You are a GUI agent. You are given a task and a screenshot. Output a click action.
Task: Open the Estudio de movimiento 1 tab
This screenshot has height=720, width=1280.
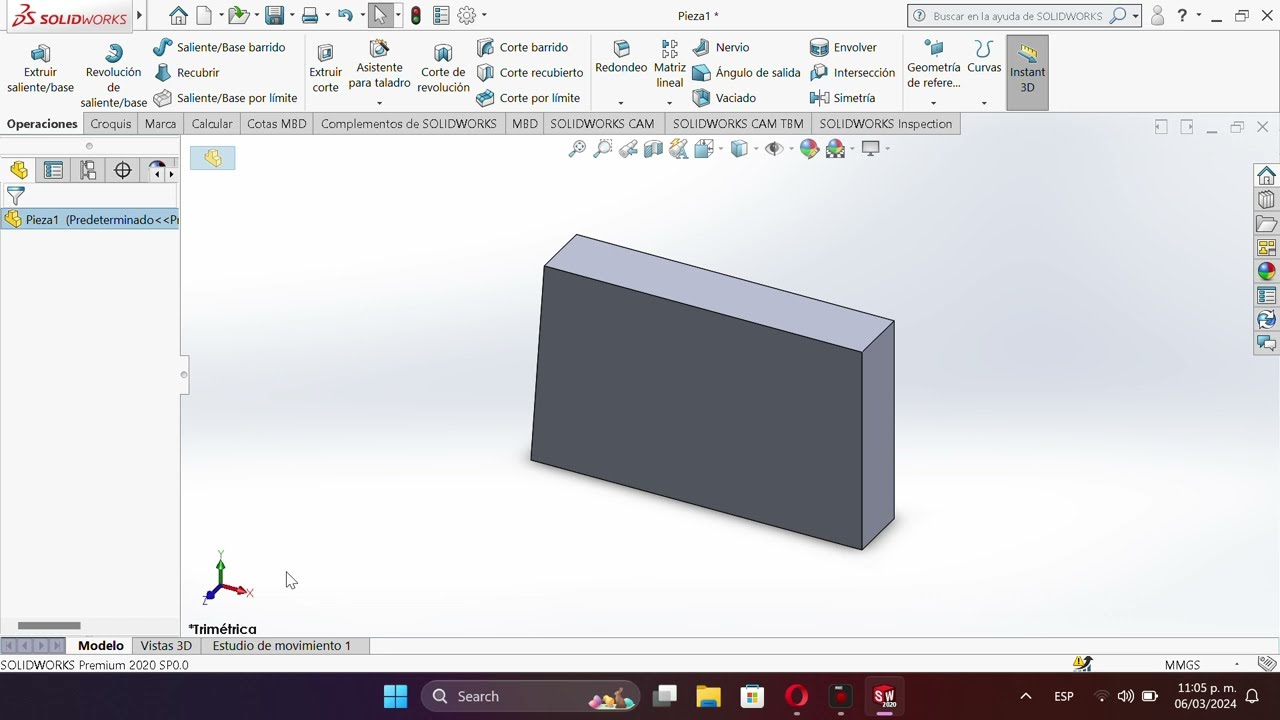(x=281, y=646)
